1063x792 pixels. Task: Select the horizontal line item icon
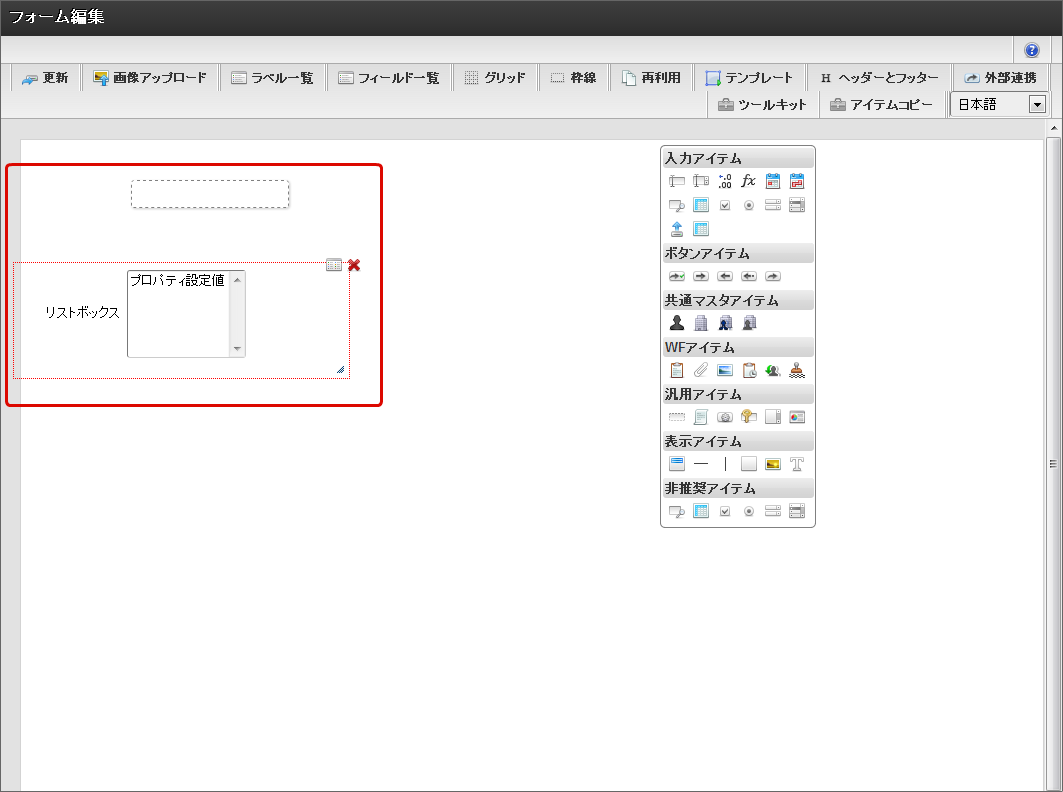click(701, 464)
